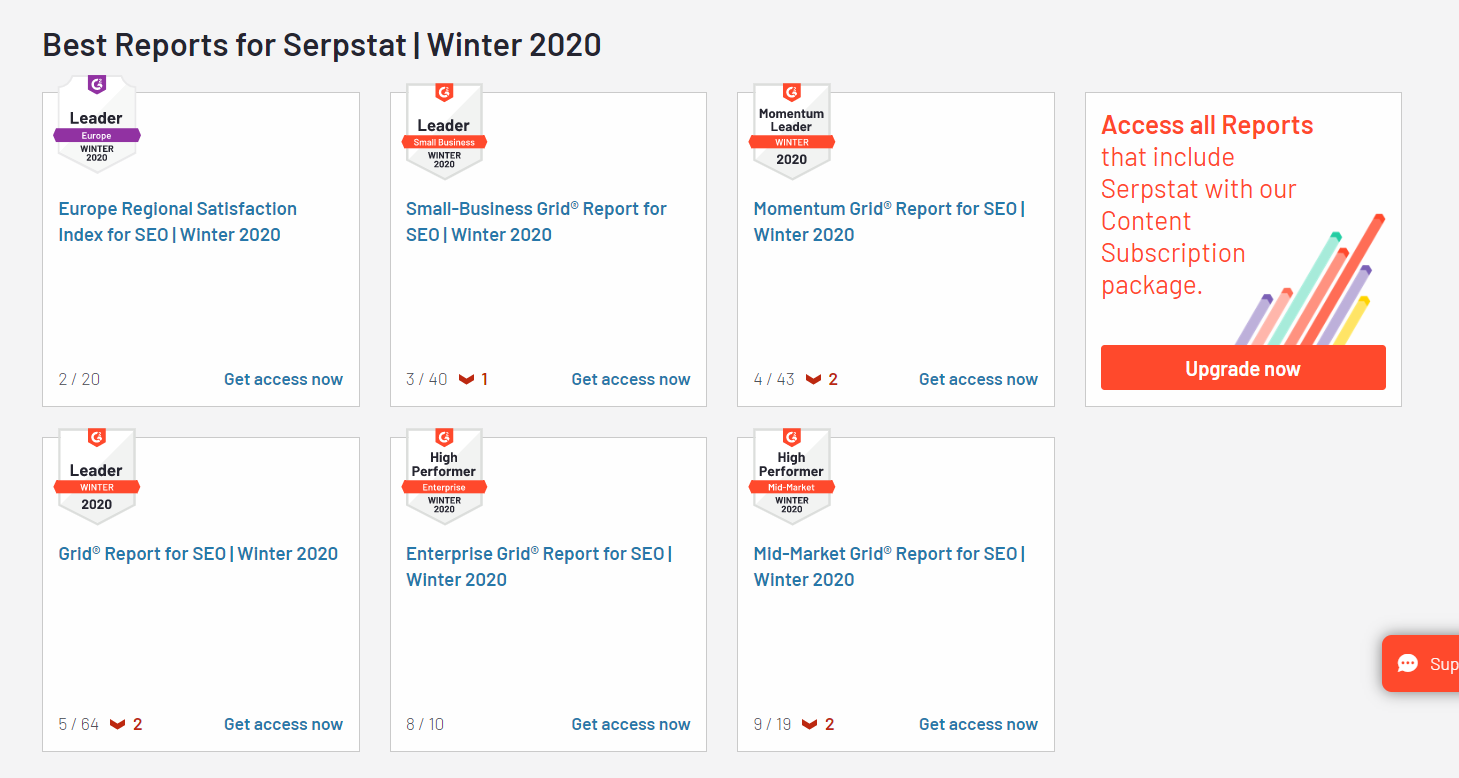Image resolution: width=1459 pixels, height=778 pixels.
Task: Get access now for the Enterprise Grid report
Action: tap(631, 725)
